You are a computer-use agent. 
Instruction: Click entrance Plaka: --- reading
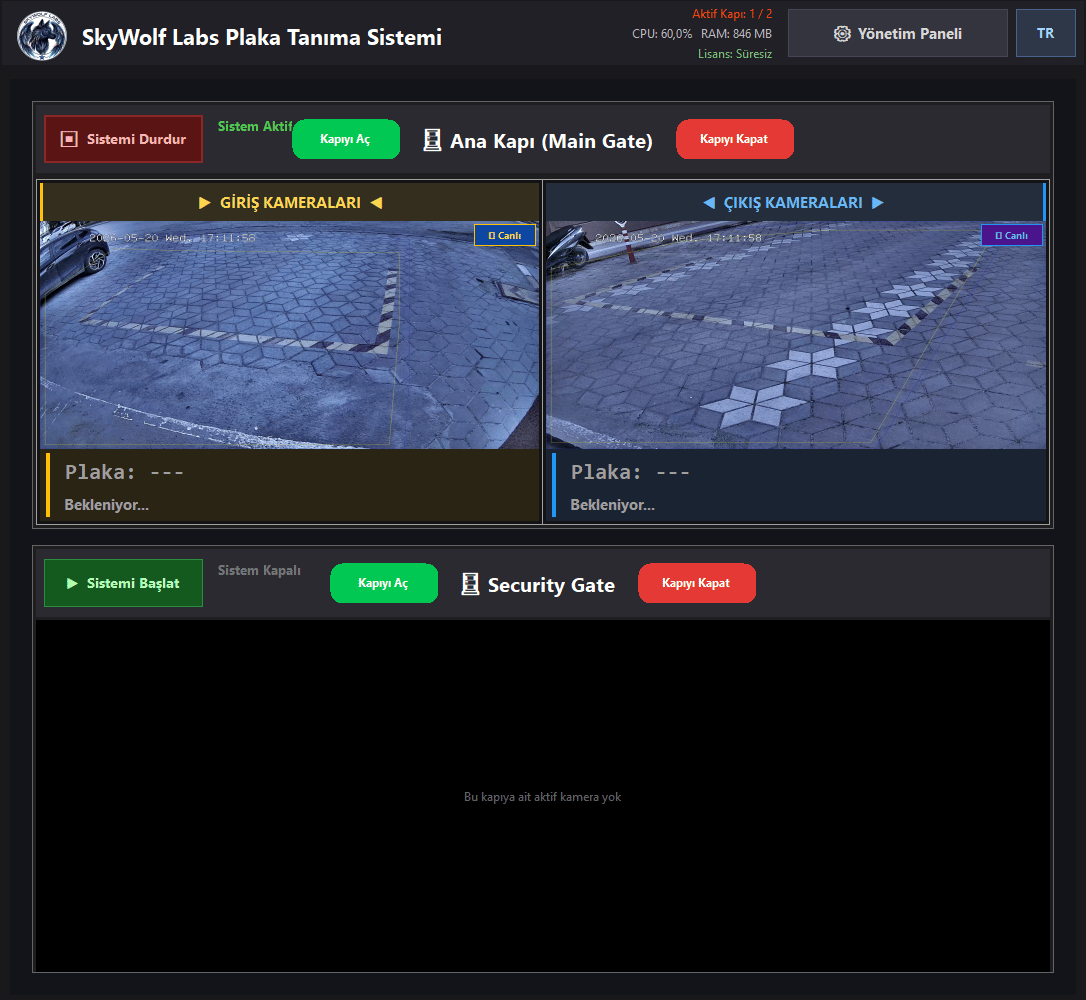click(124, 472)
